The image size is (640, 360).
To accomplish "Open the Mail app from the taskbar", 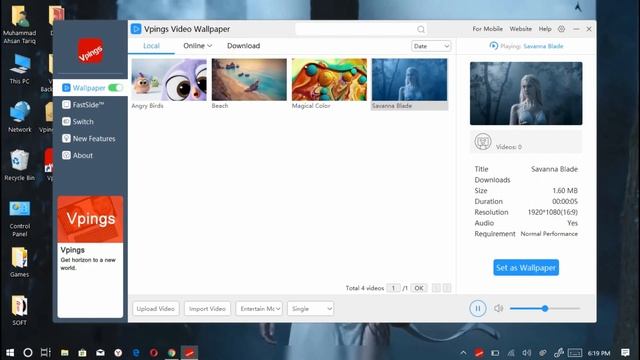I will click(100, 353).
